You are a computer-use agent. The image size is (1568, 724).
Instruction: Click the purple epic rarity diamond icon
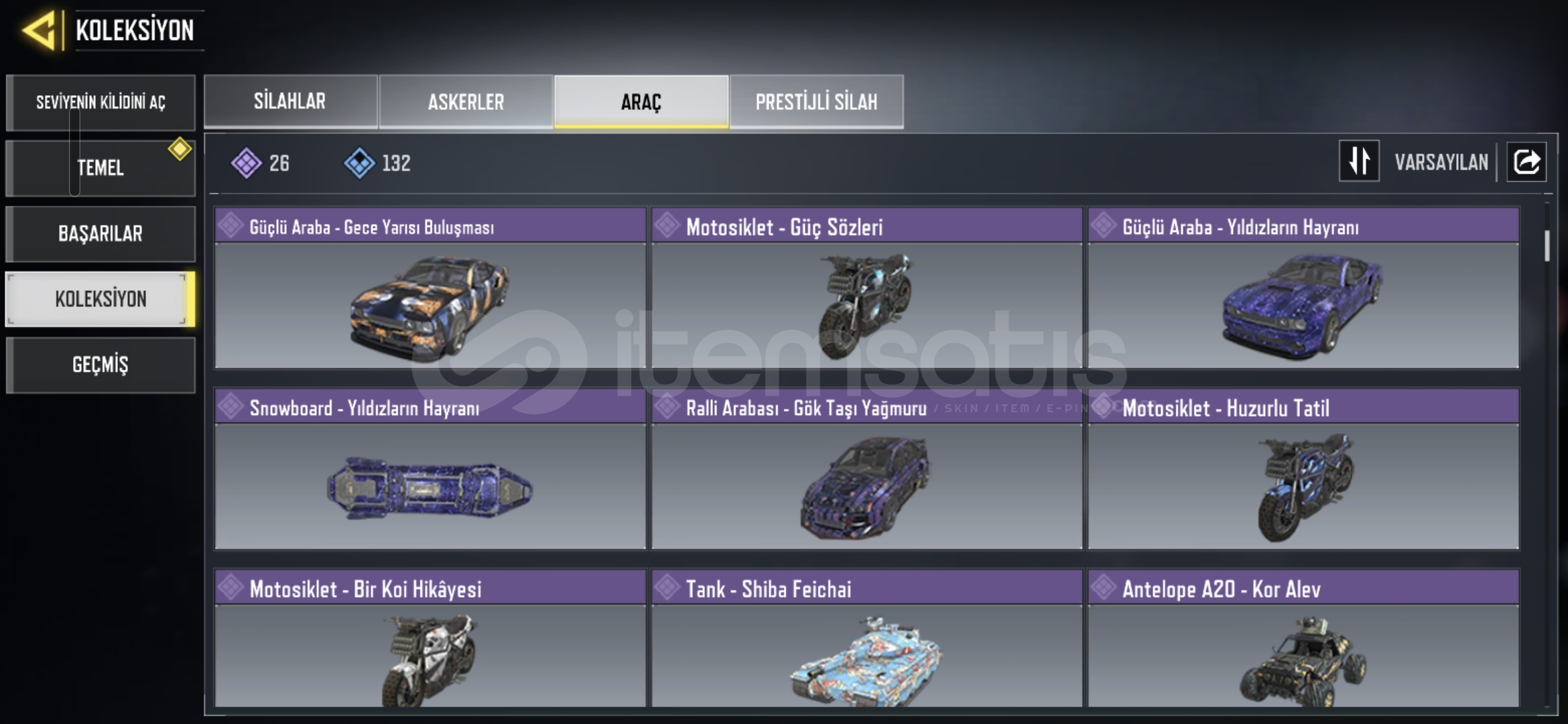246,163
